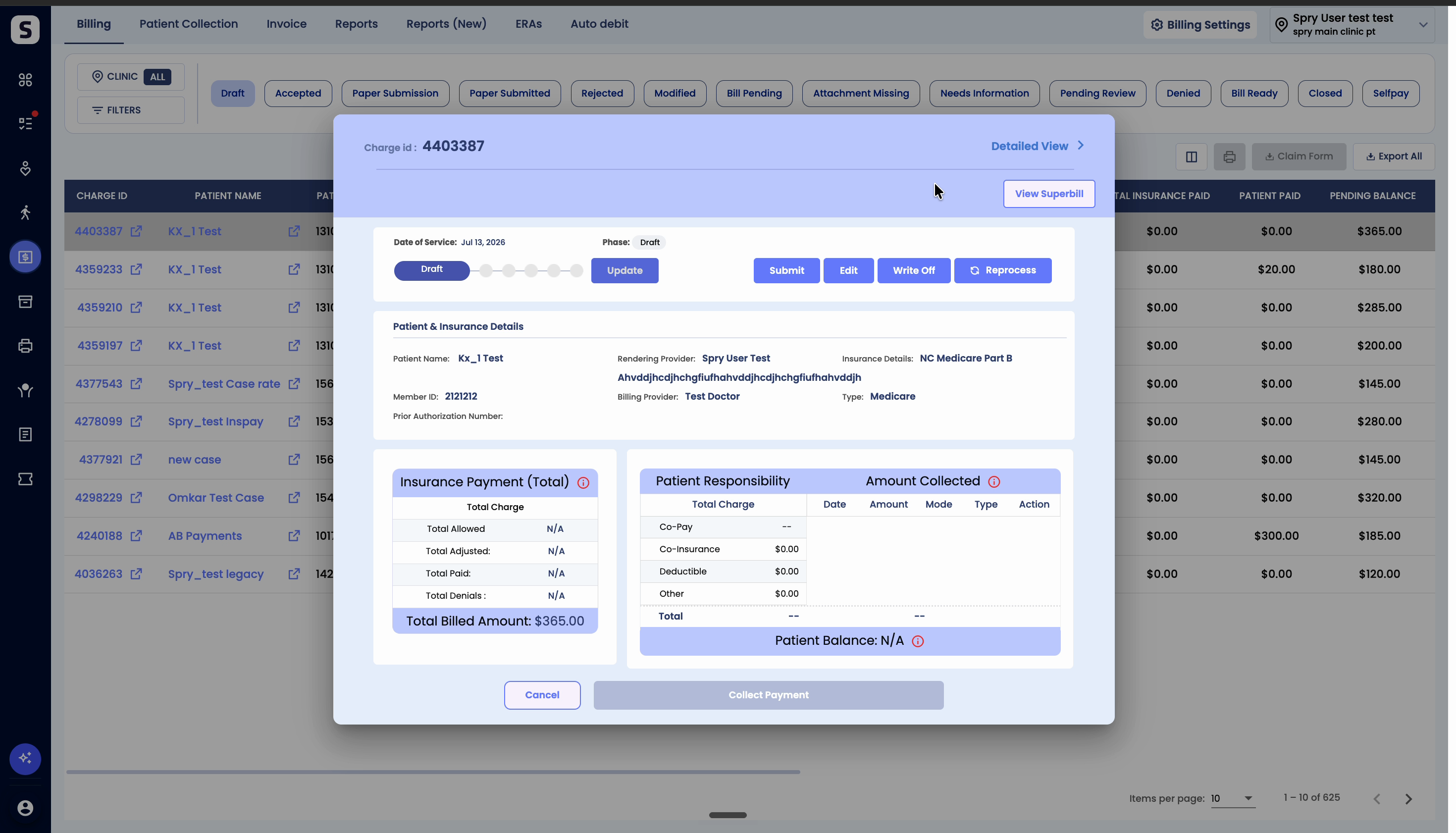
Task: Open the printer icon in left sidebar
Action: [x=25, y=346]
